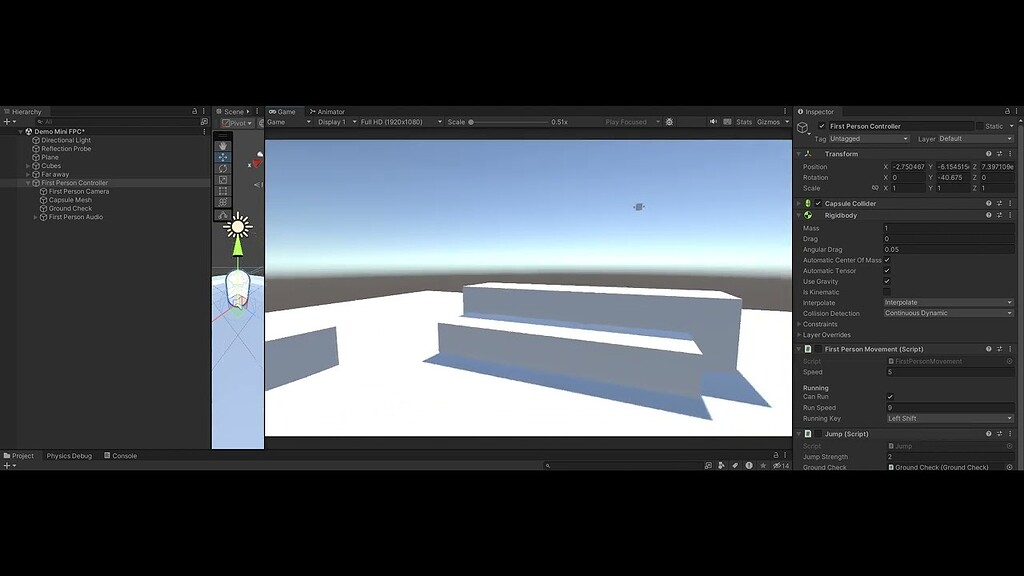Activate the Move tool
Viewport: 1024px width, 576px height.
[222, 157]
